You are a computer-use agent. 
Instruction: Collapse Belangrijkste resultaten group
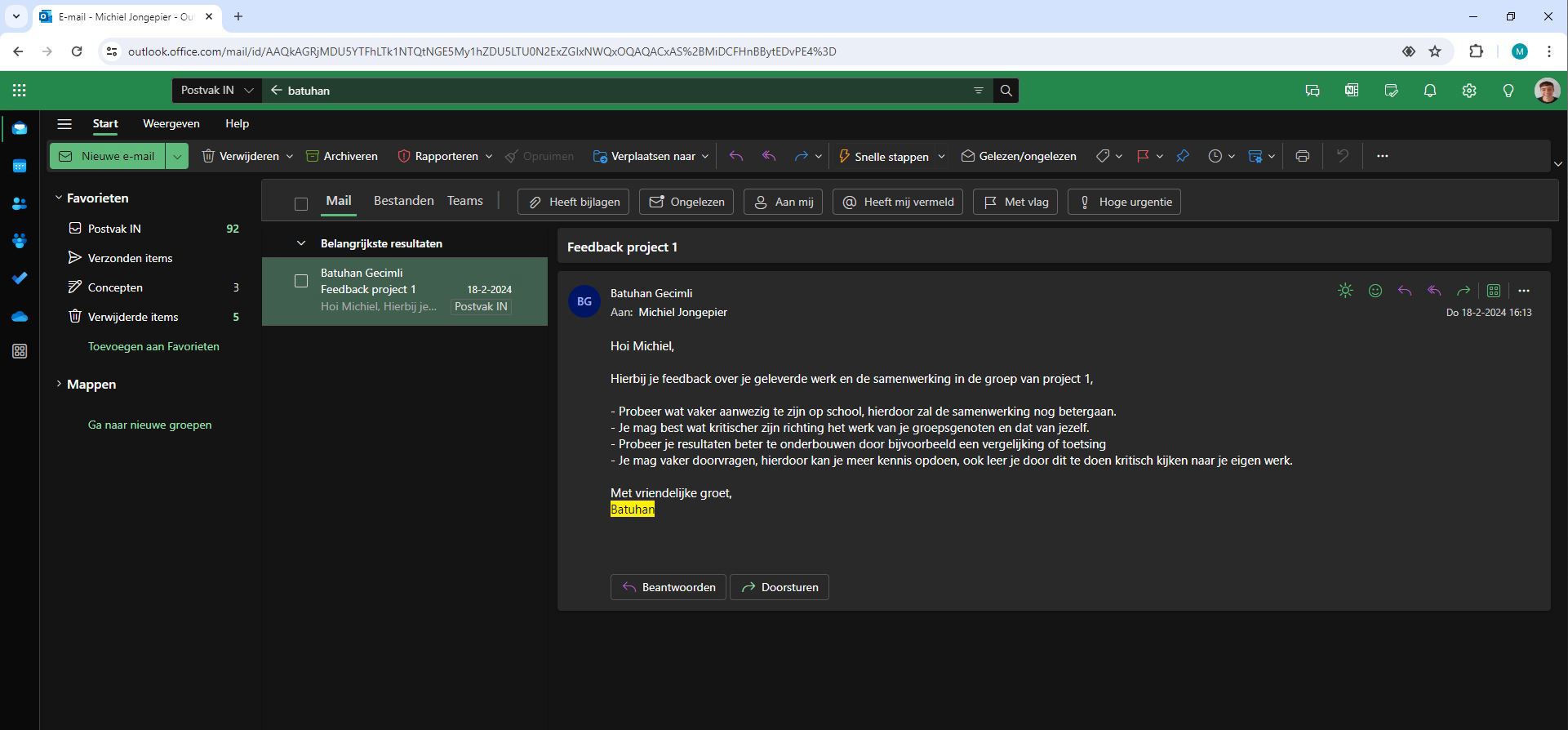301,243
